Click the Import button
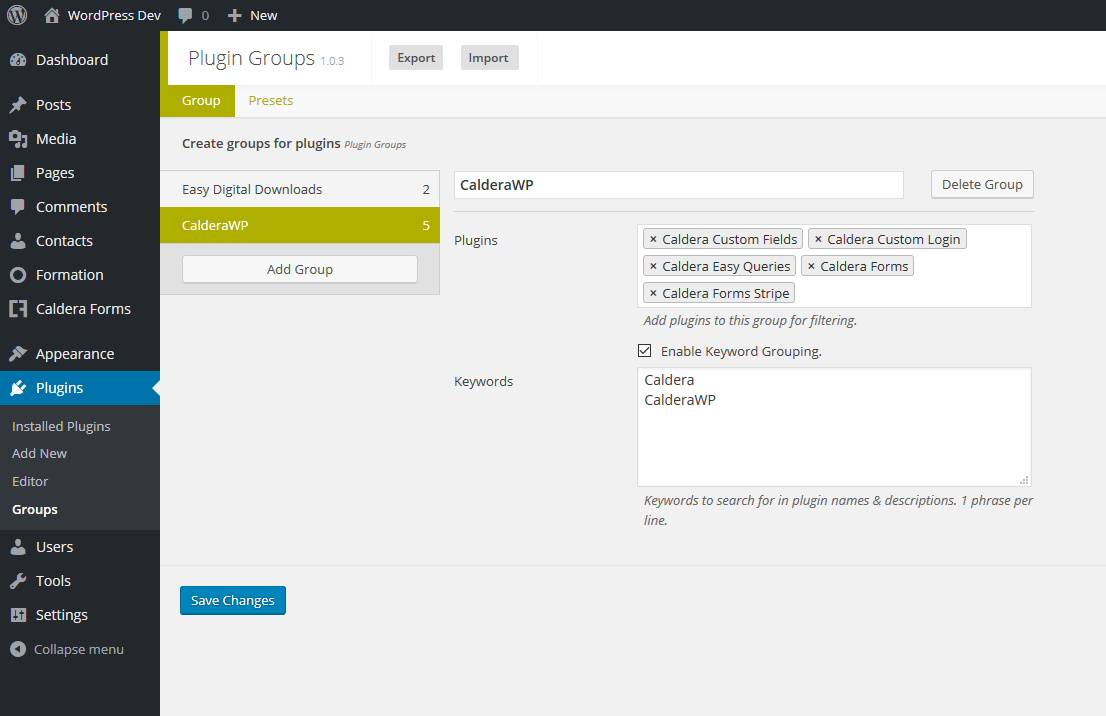 tap(489, 58)
